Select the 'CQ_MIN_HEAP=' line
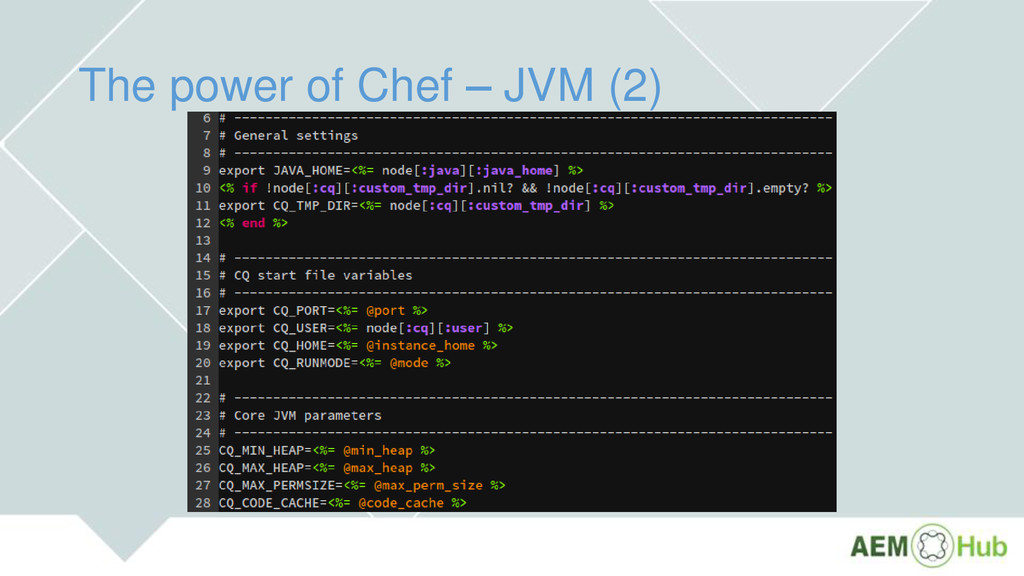This screenshot has height=576, width=1024. pyautogui.click(x=327, y=451)
